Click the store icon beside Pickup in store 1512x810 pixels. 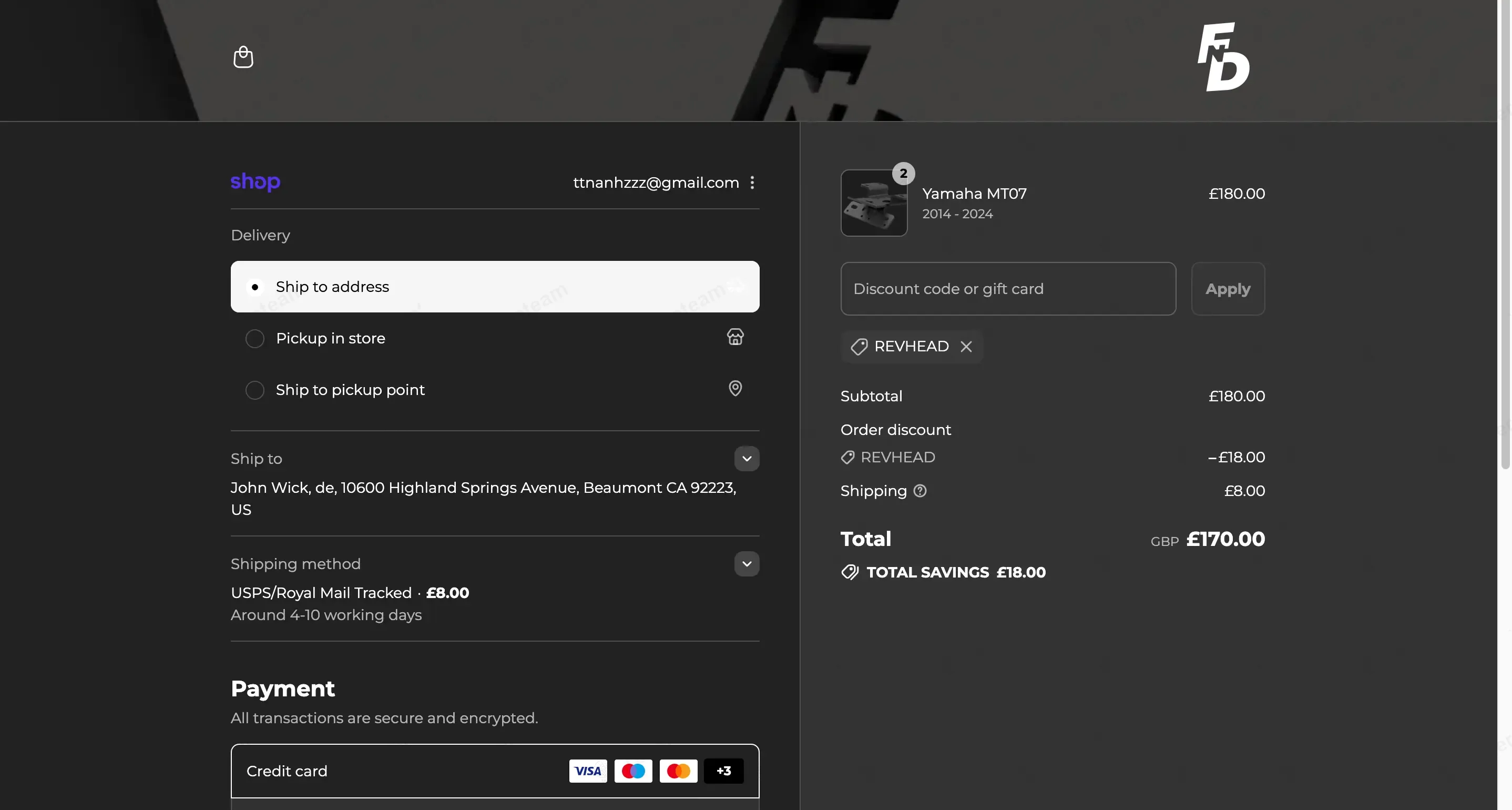(x=735, y=337)
